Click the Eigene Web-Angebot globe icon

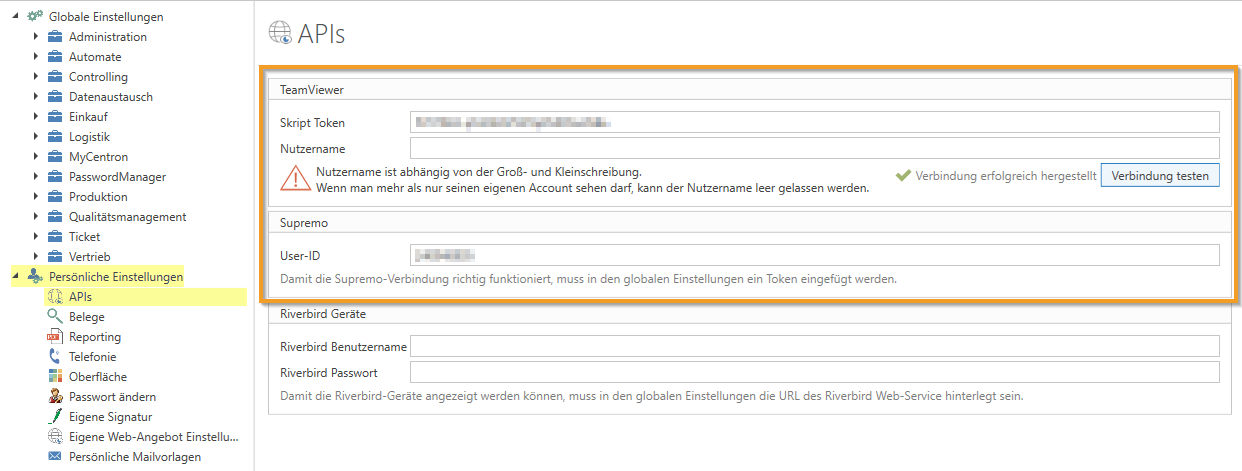point(55,437)
